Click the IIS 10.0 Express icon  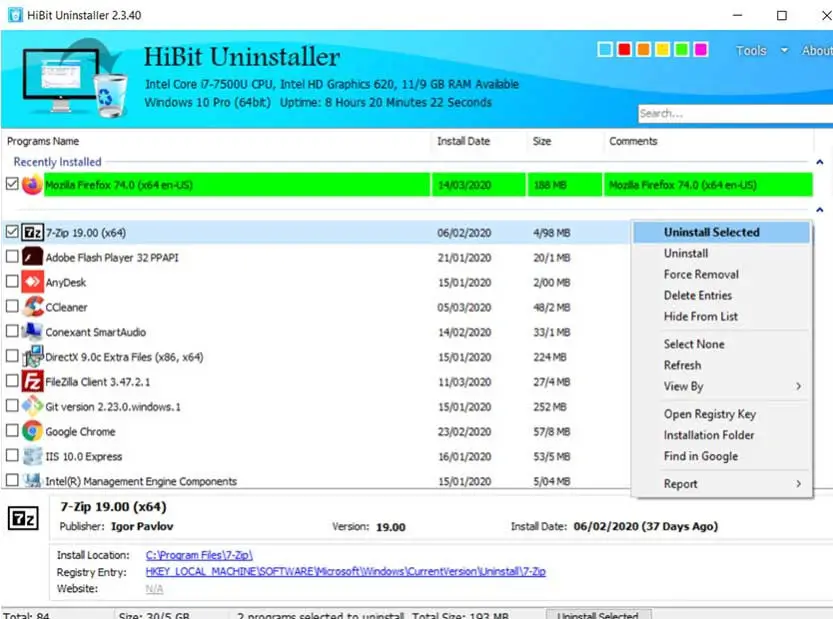pyautogui.click(x=32, y=456)
